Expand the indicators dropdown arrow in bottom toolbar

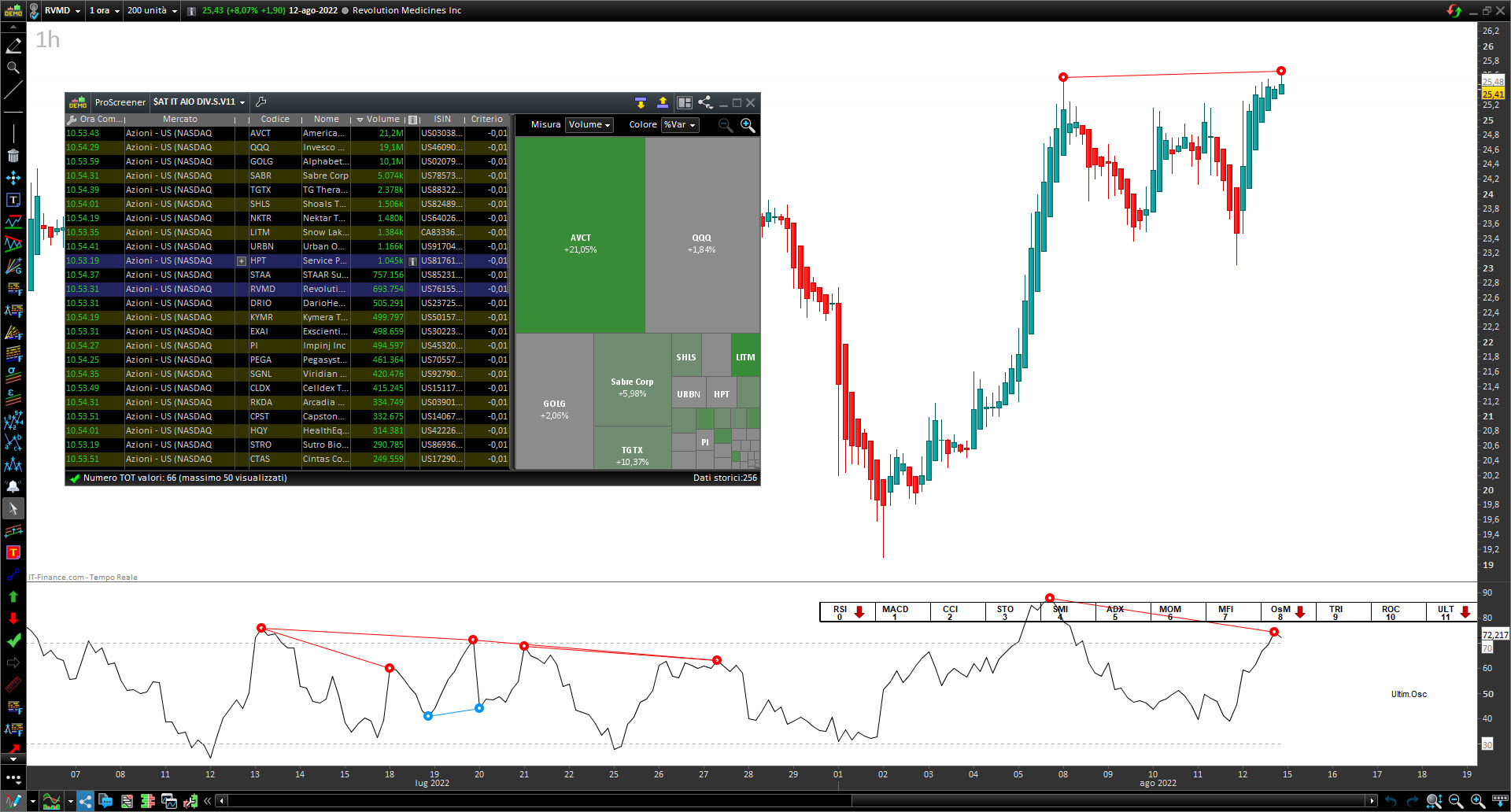coord(70,801)
